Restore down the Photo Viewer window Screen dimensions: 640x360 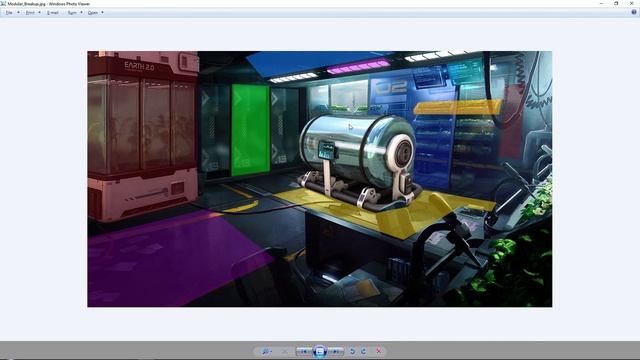point(616,3)
